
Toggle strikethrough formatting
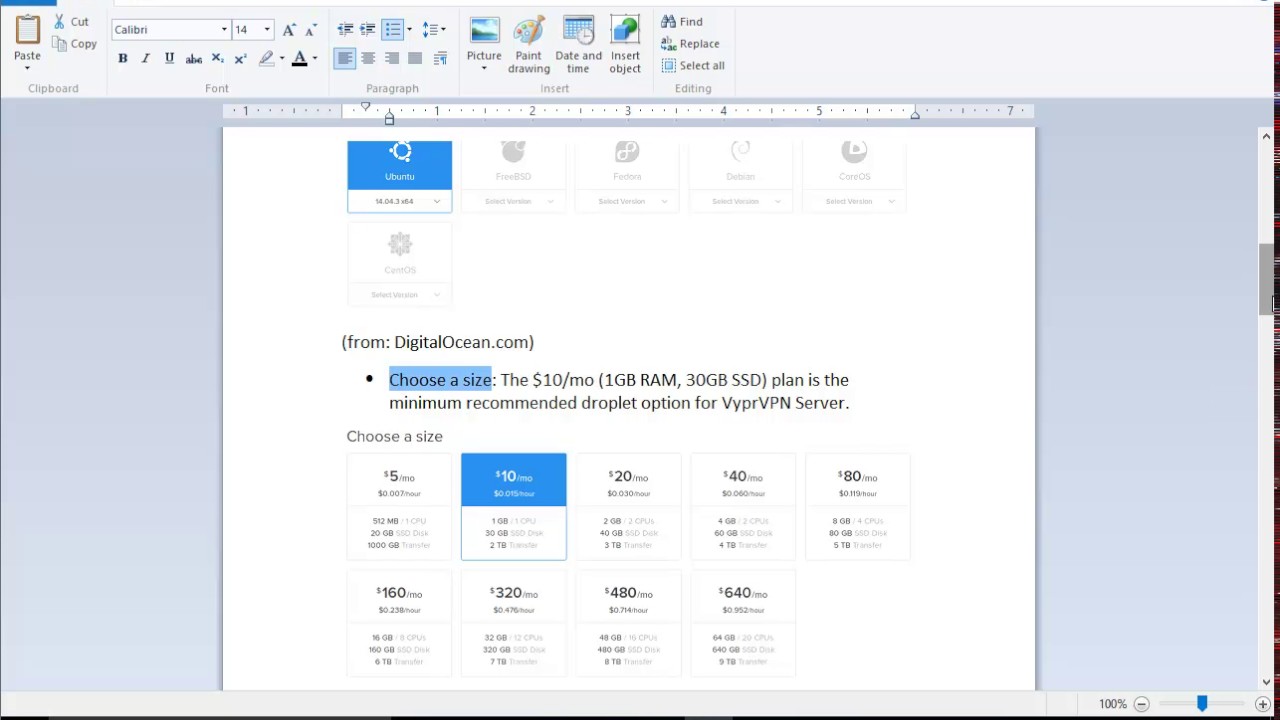tap(194, 59)
